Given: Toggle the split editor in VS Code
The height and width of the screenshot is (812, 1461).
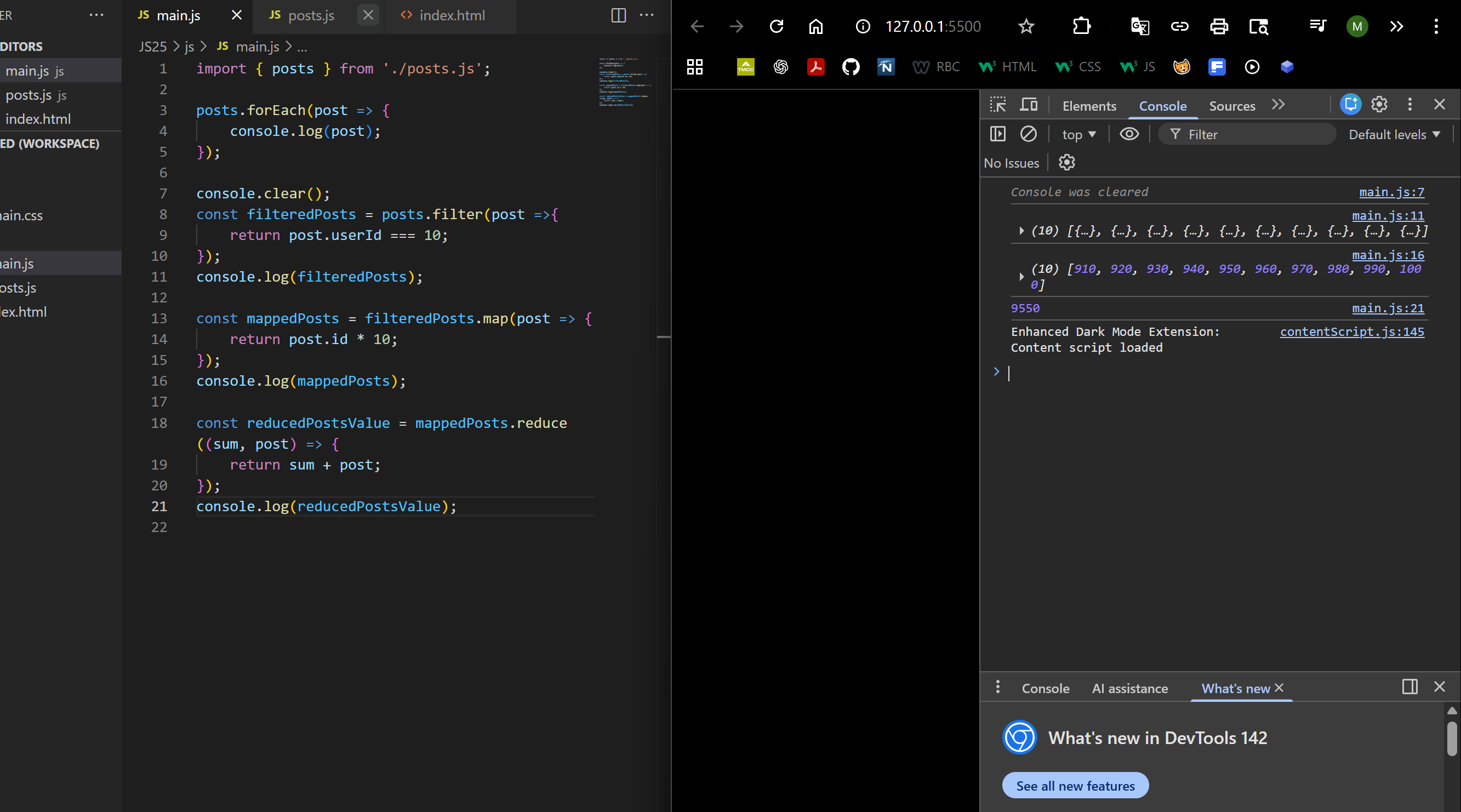Looking at the screenshot, I should tap(618, 16).
